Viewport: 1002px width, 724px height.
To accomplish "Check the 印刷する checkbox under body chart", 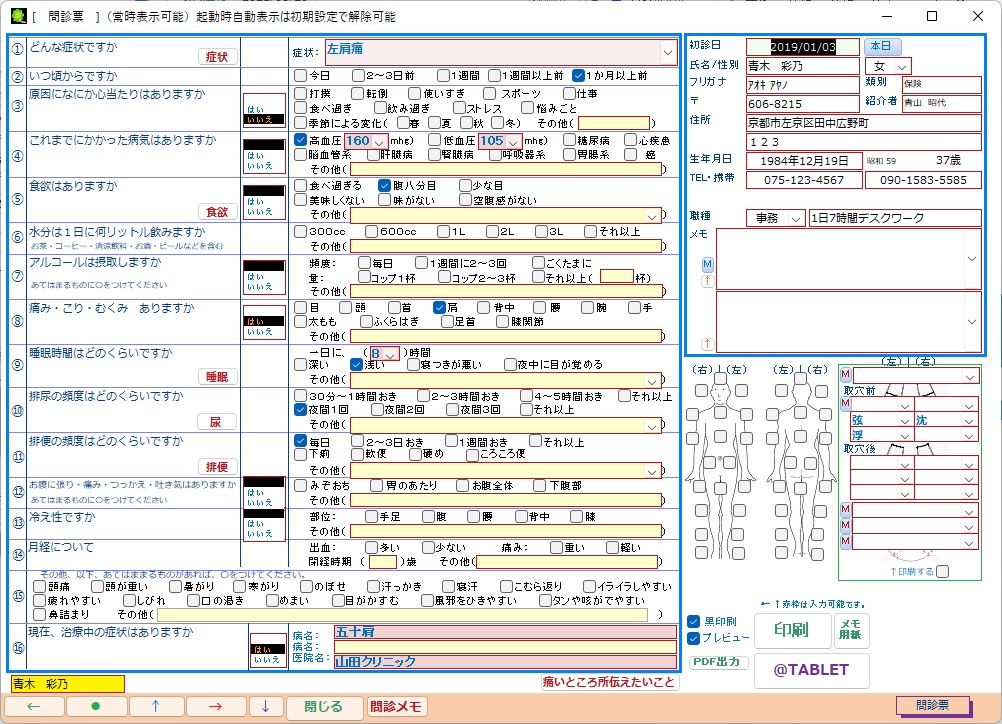I will tap(943, 571).
